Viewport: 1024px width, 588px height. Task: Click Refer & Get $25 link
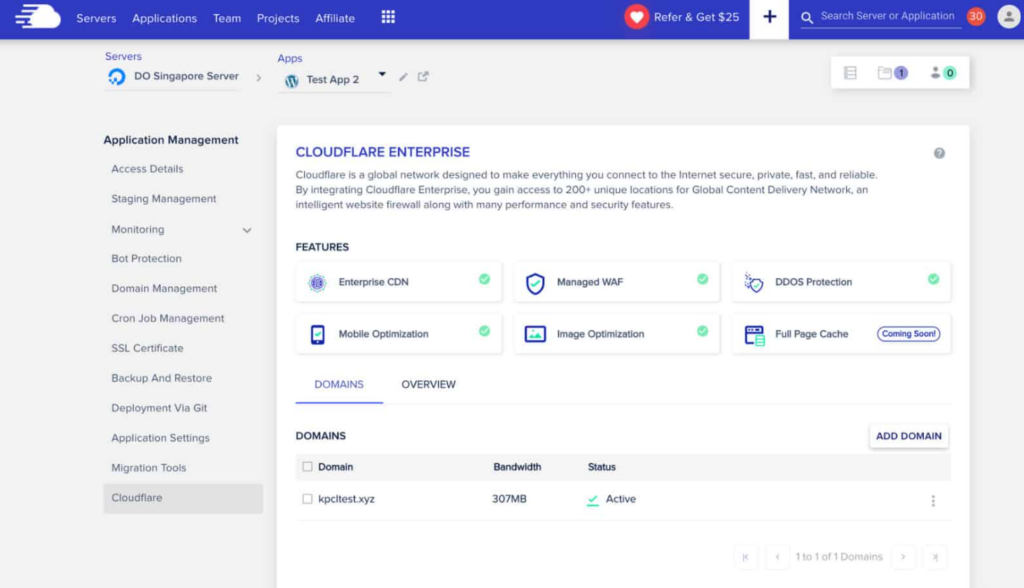(696, 17)
